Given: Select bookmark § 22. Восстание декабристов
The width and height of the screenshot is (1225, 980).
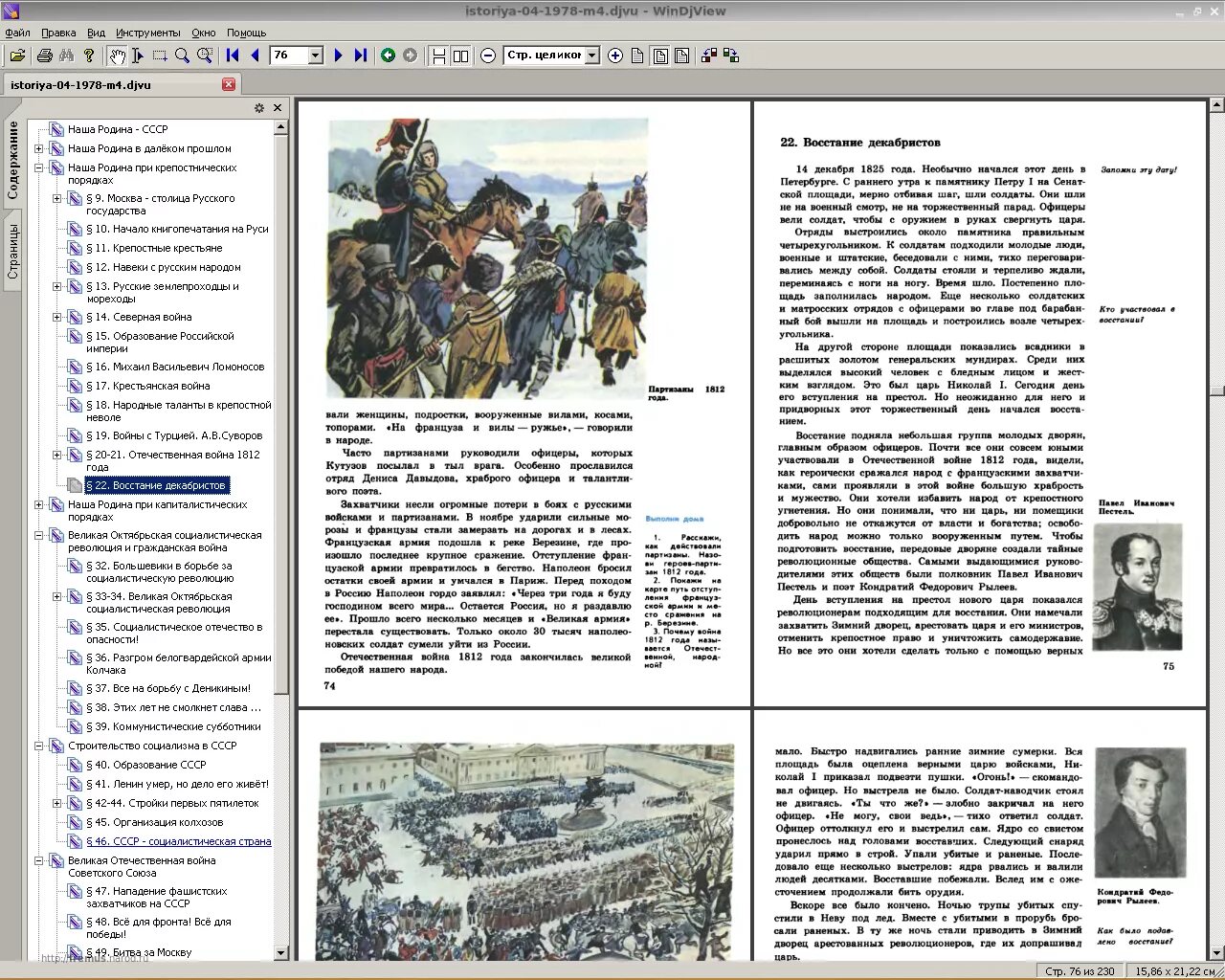Looking at the screenshot, I should (157, 485).
